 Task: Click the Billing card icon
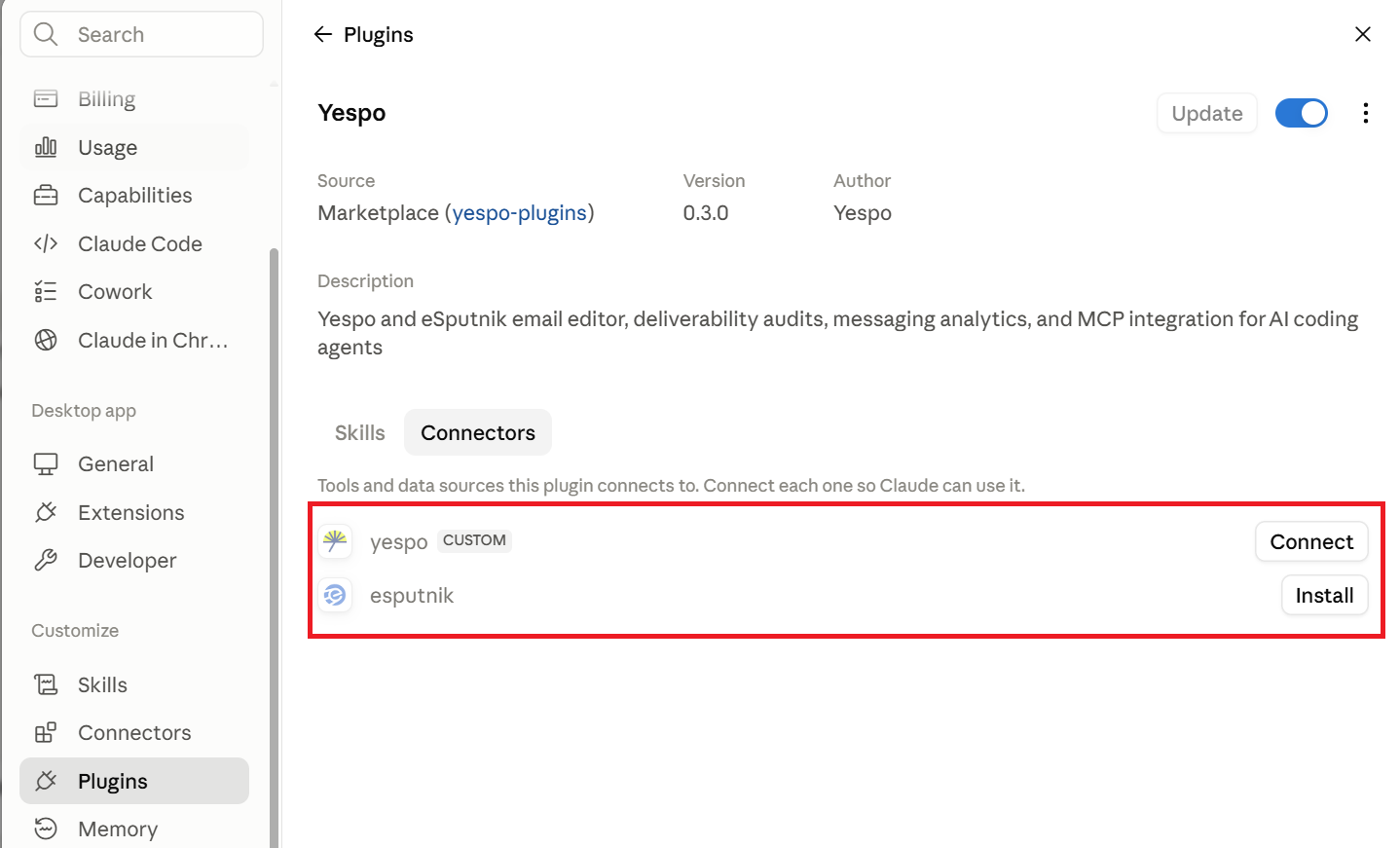point(46,98)
